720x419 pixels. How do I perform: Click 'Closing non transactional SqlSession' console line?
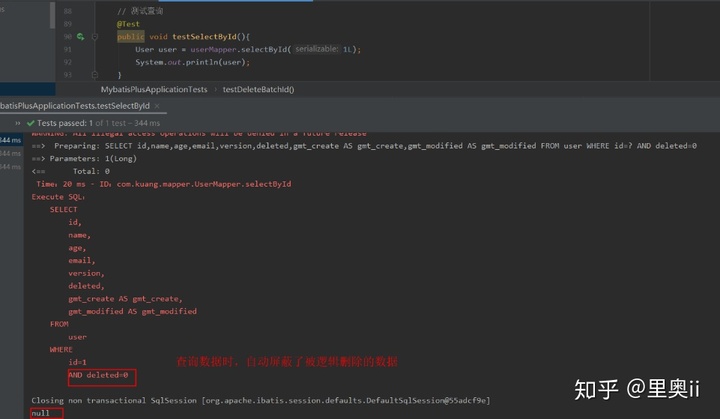tap(261, 401)
